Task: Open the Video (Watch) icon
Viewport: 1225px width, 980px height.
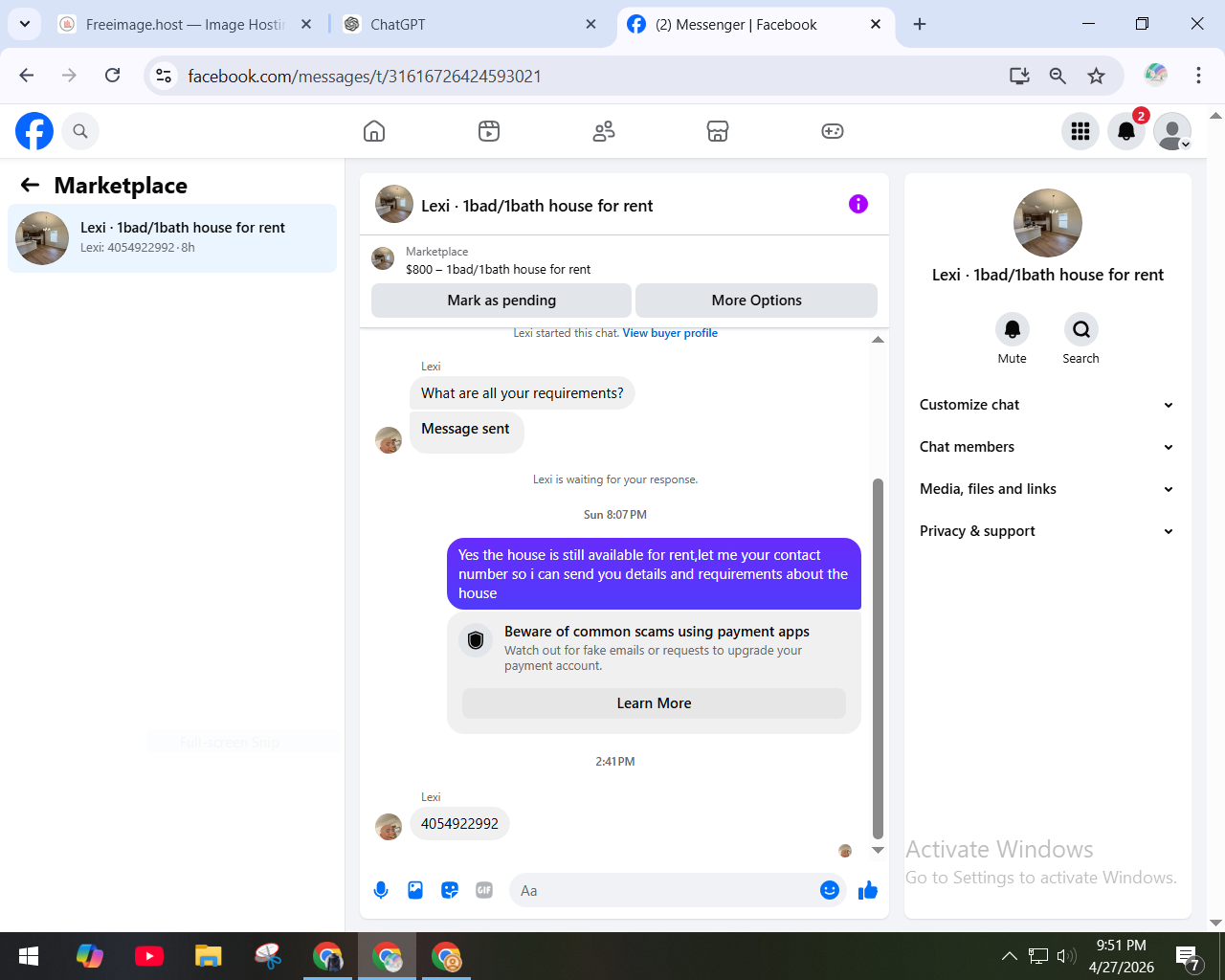Action: click(489, 131)
